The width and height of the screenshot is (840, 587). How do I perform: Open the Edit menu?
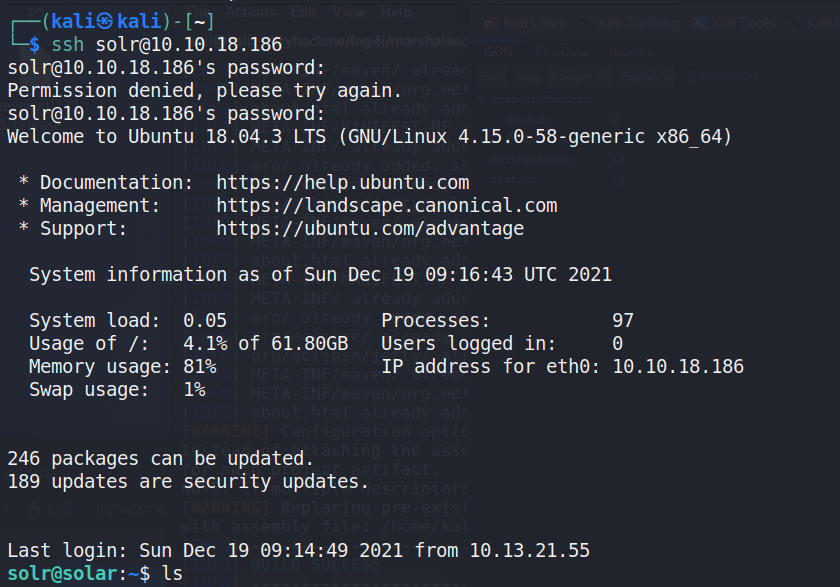(304, 12)
